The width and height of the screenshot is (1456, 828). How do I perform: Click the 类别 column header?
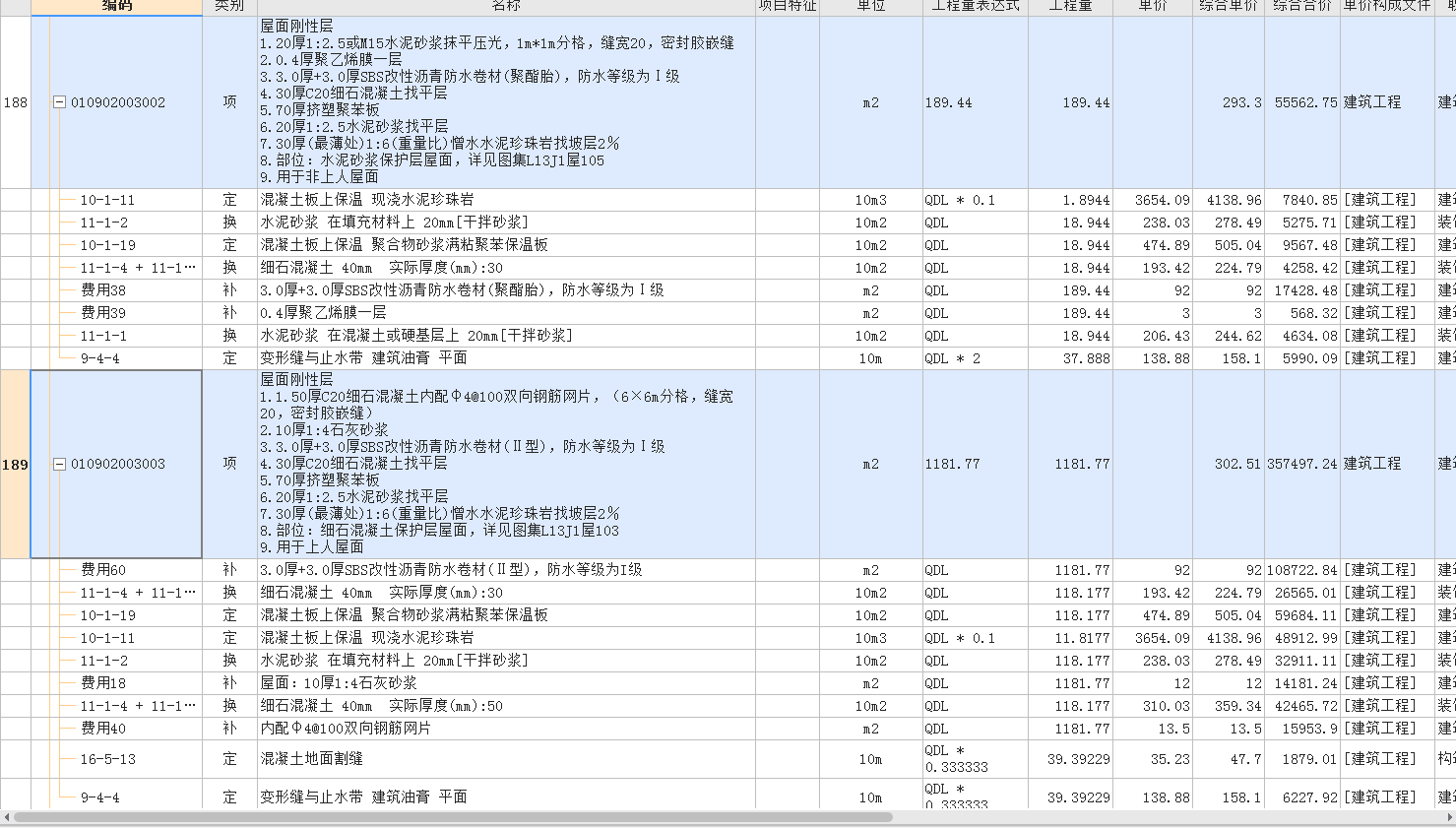point(229,7)
